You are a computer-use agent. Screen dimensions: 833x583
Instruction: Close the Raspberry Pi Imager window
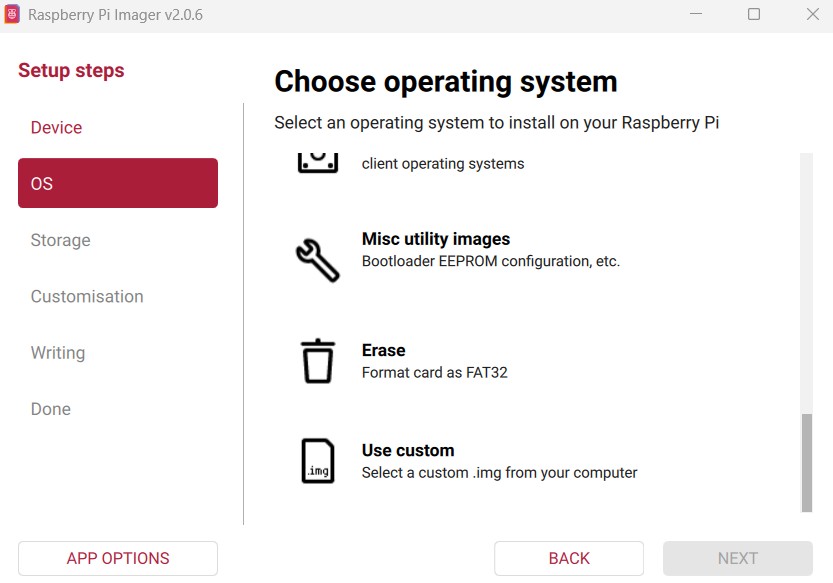coord(811,15)
